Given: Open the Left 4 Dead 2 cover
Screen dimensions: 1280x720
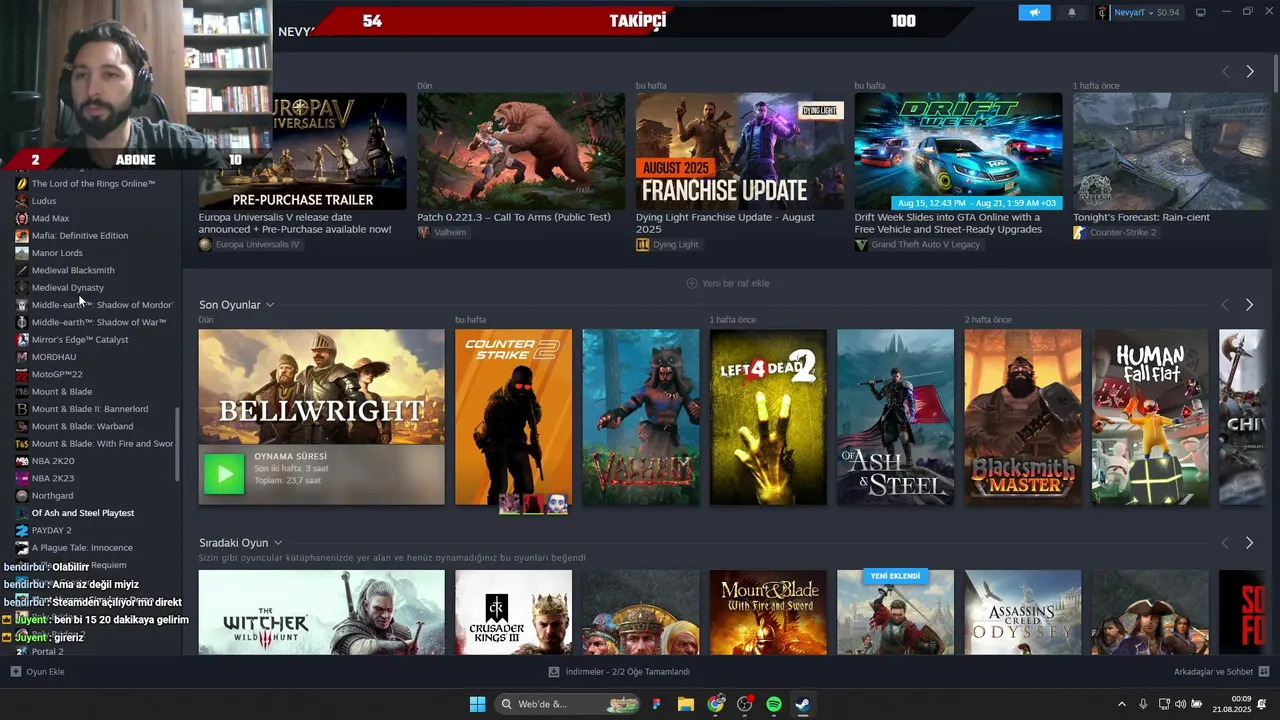Looking at the screenshot, I should coord(768,417).
